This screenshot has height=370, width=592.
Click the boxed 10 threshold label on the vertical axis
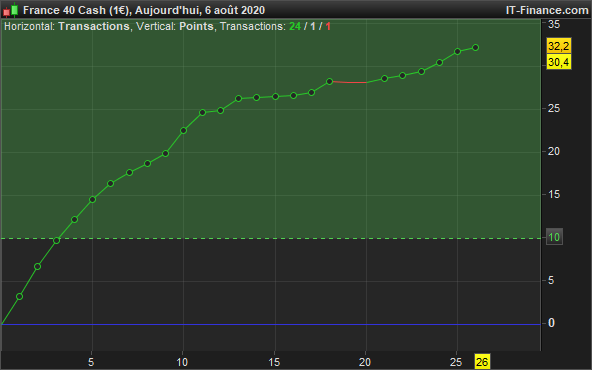554,237
